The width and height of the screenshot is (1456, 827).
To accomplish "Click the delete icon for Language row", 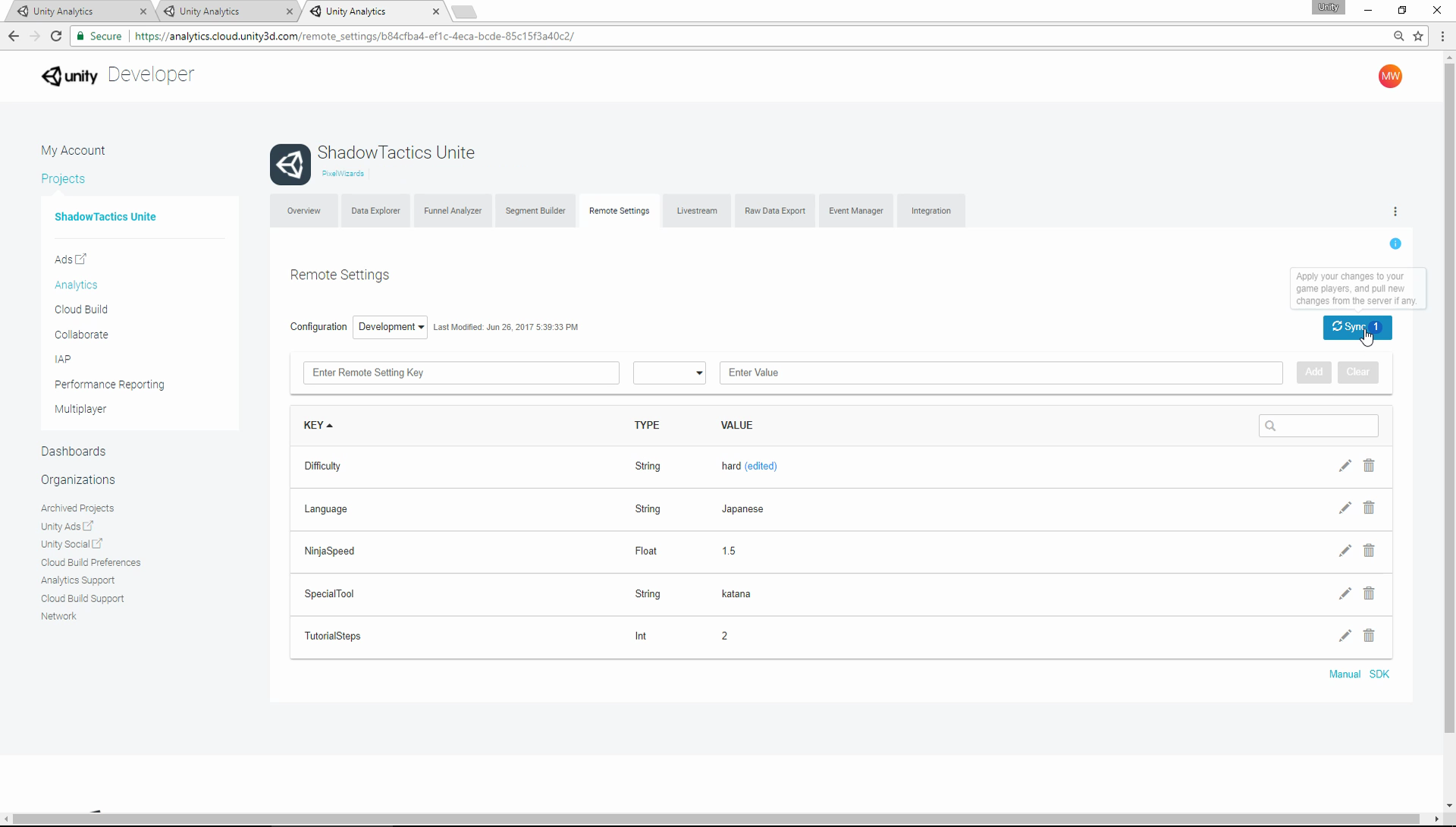I will [1369, 508].
